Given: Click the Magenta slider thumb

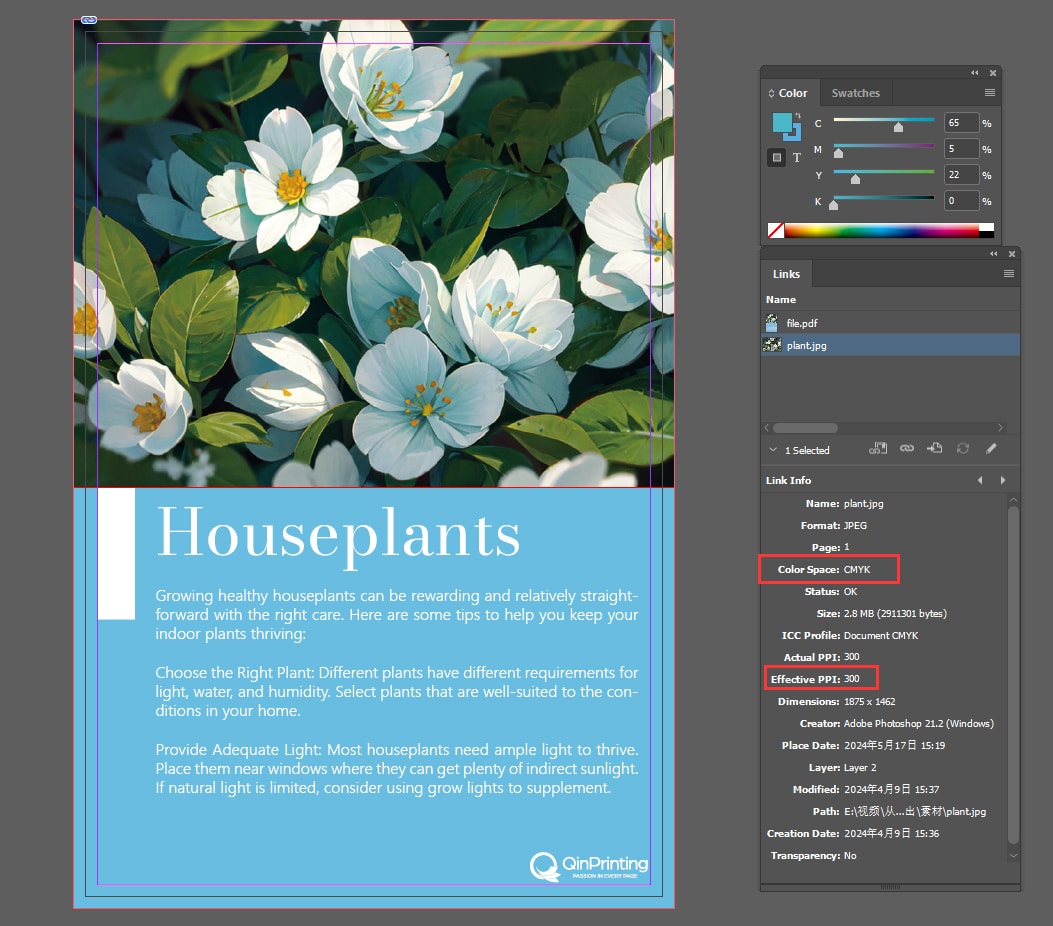Looking at the screenshot, I should point(838,153).
